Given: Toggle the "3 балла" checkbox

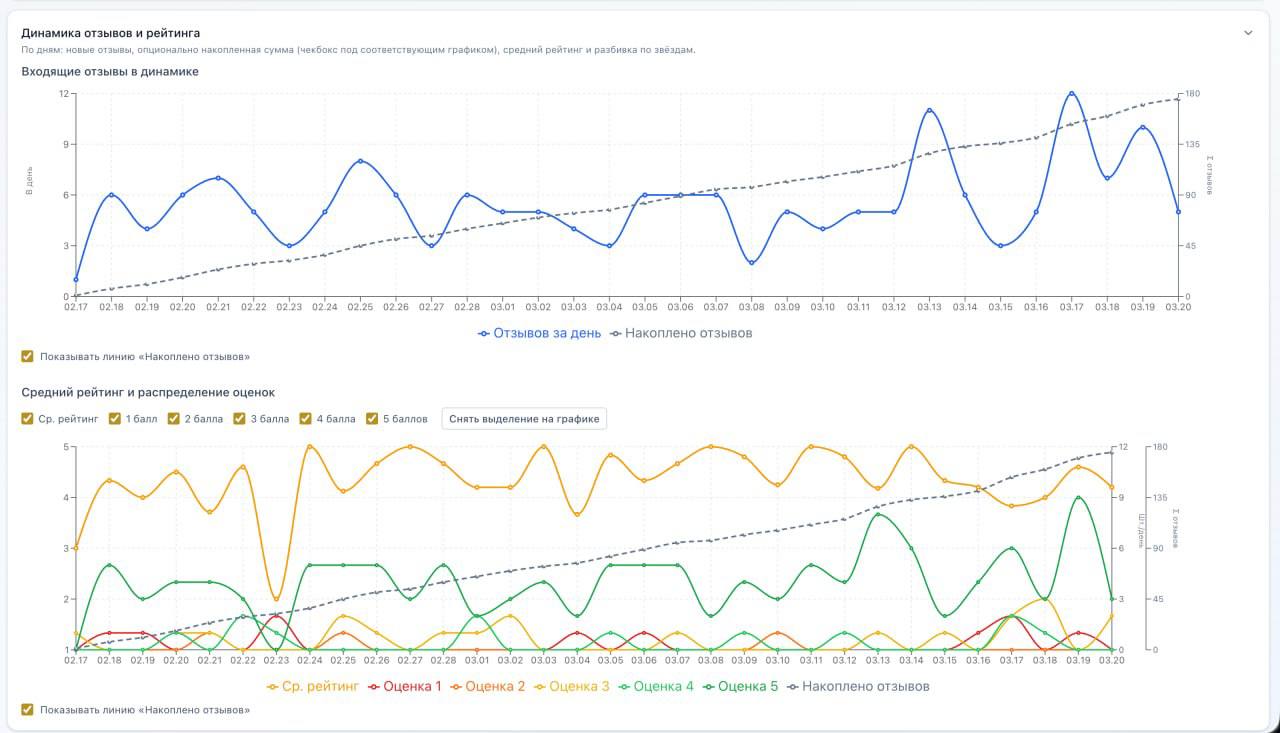Looking at the screenshot, I should point(240,419).
